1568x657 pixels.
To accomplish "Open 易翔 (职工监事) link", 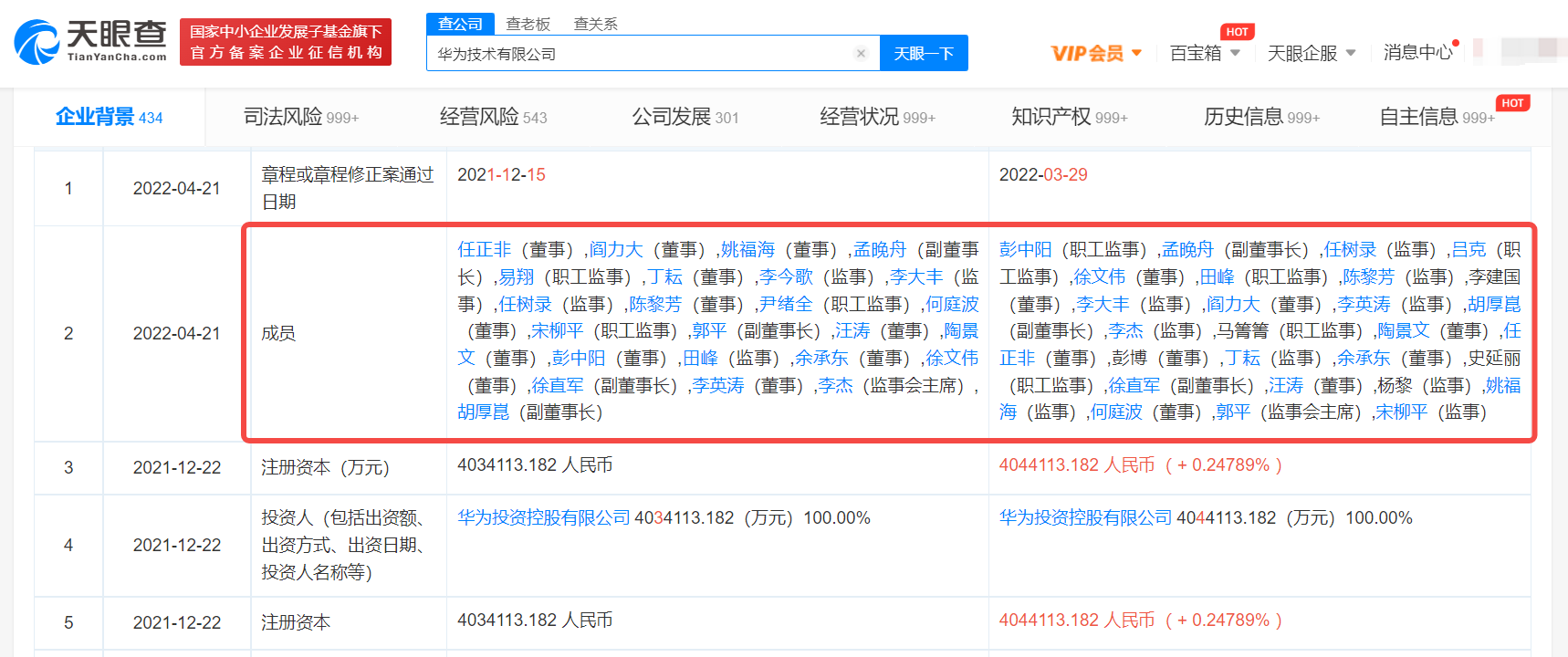I will 516,276.
